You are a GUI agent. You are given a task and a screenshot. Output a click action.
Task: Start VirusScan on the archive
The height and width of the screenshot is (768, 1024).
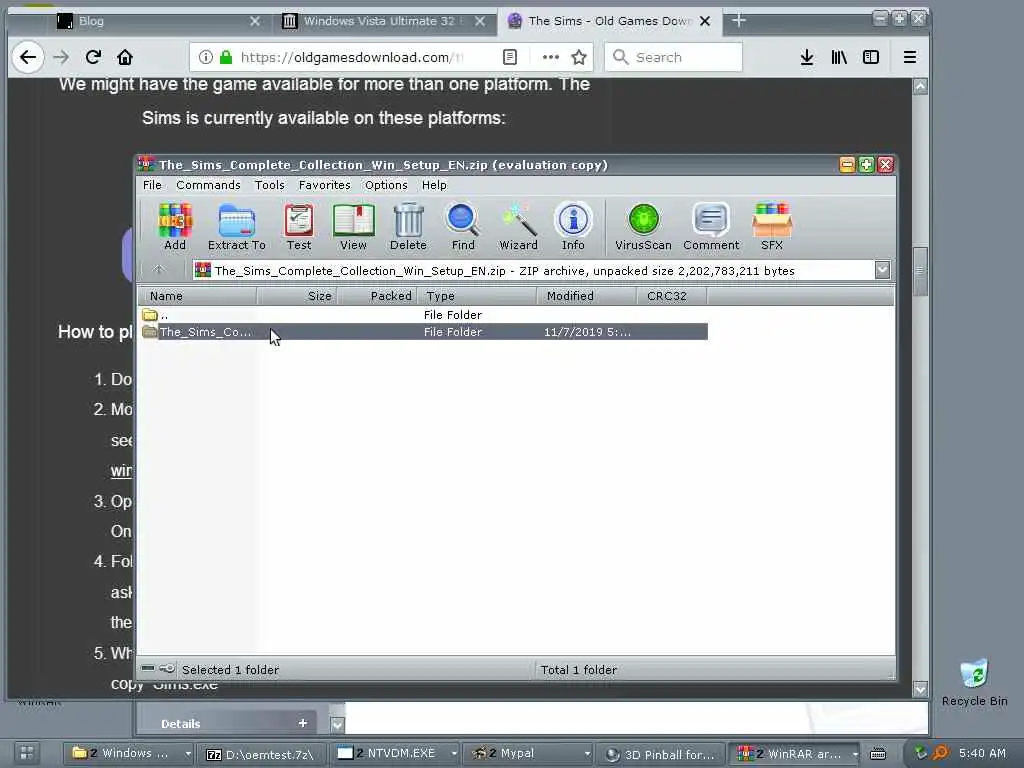pos(643,227)
